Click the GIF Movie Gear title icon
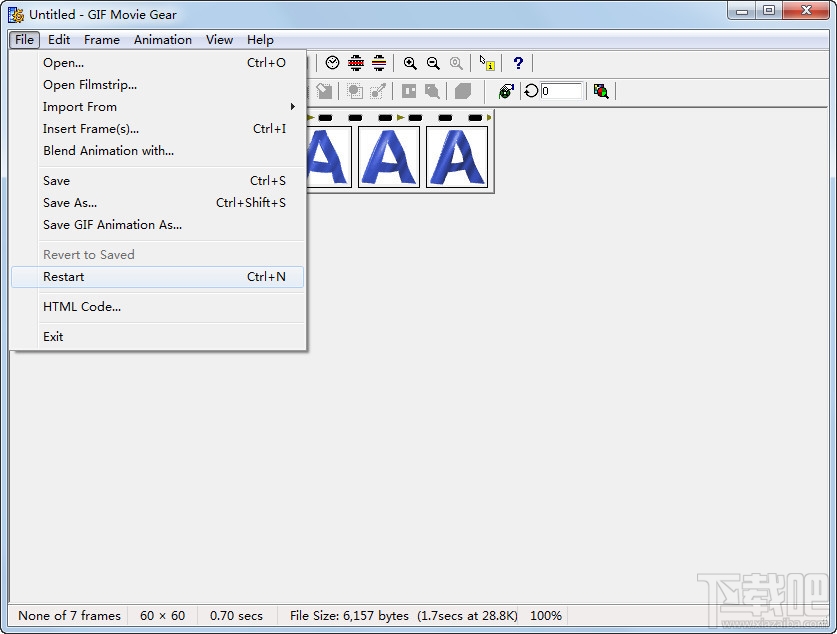 [x=16, y=14]
